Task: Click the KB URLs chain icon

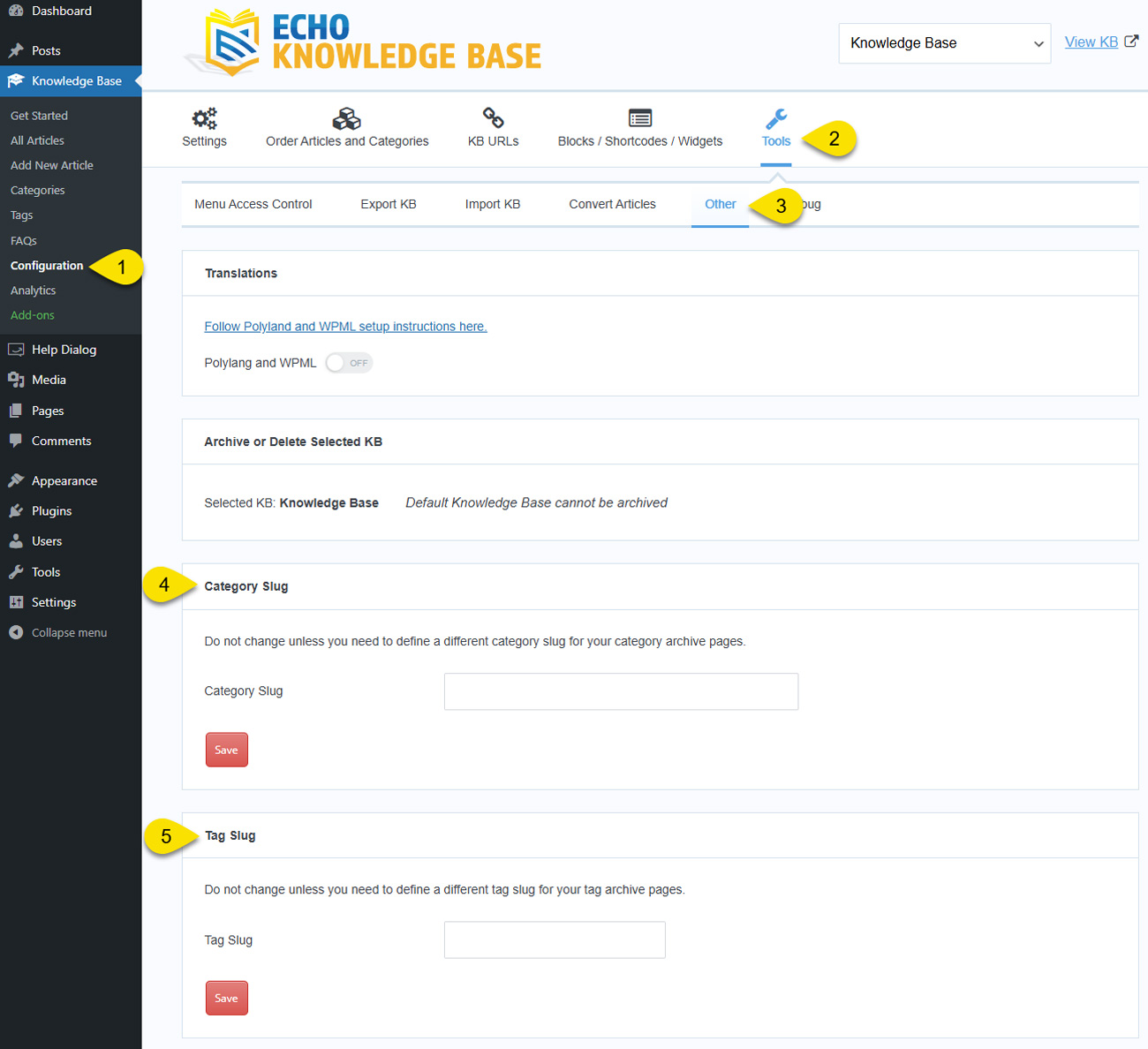Action: pos(493,117)
